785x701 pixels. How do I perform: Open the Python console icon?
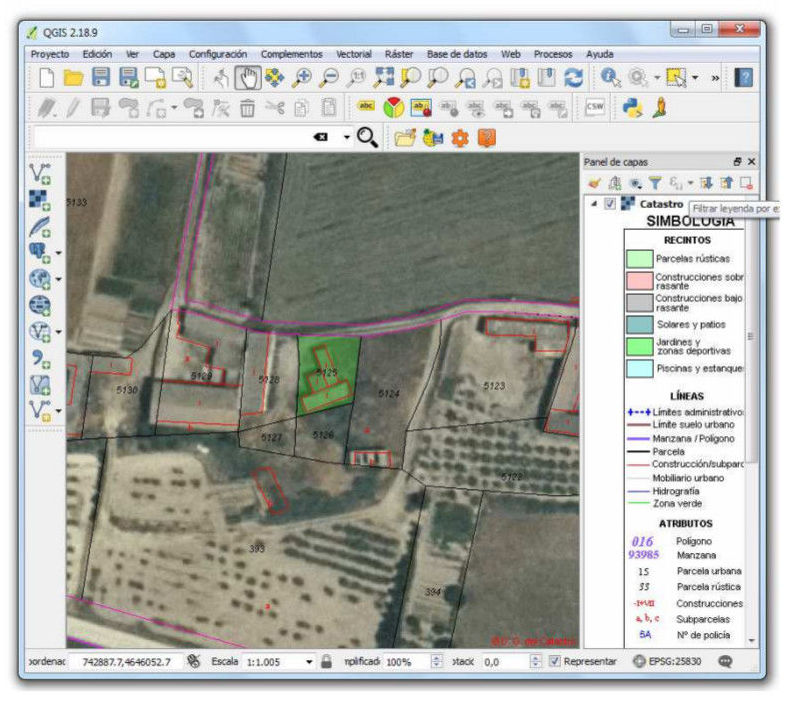coord(632,107)
